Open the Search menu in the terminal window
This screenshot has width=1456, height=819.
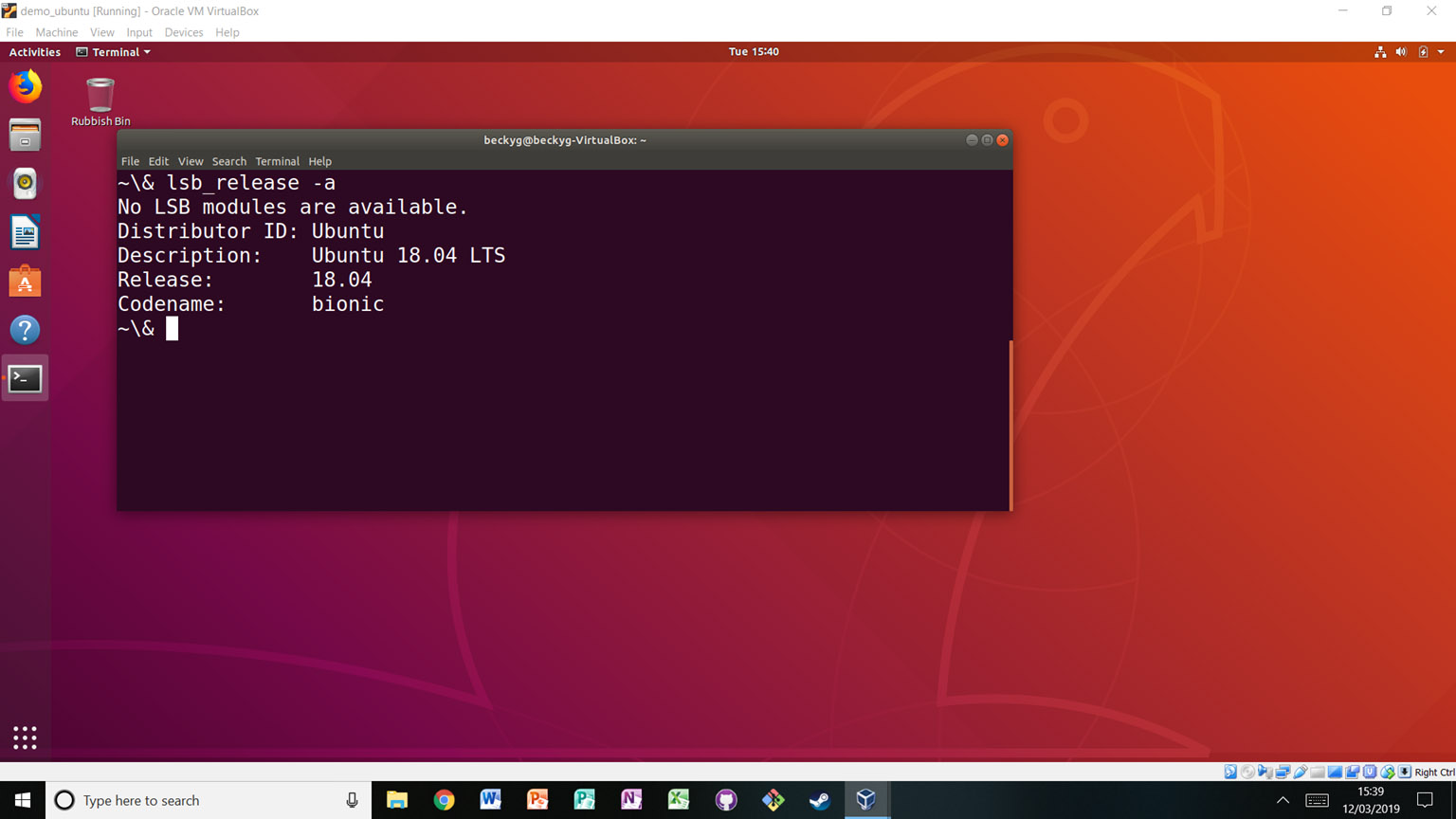(x=228, y=161)
